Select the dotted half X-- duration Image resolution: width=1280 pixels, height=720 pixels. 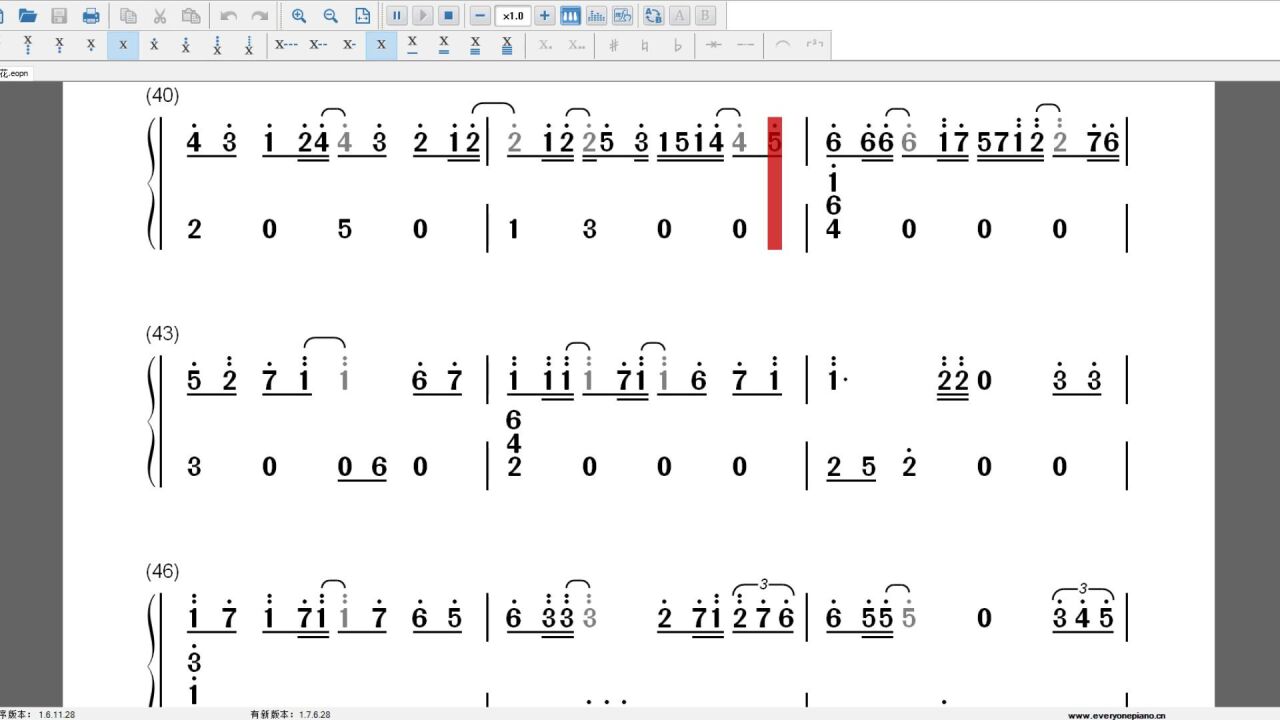click(x=318, y=45)
